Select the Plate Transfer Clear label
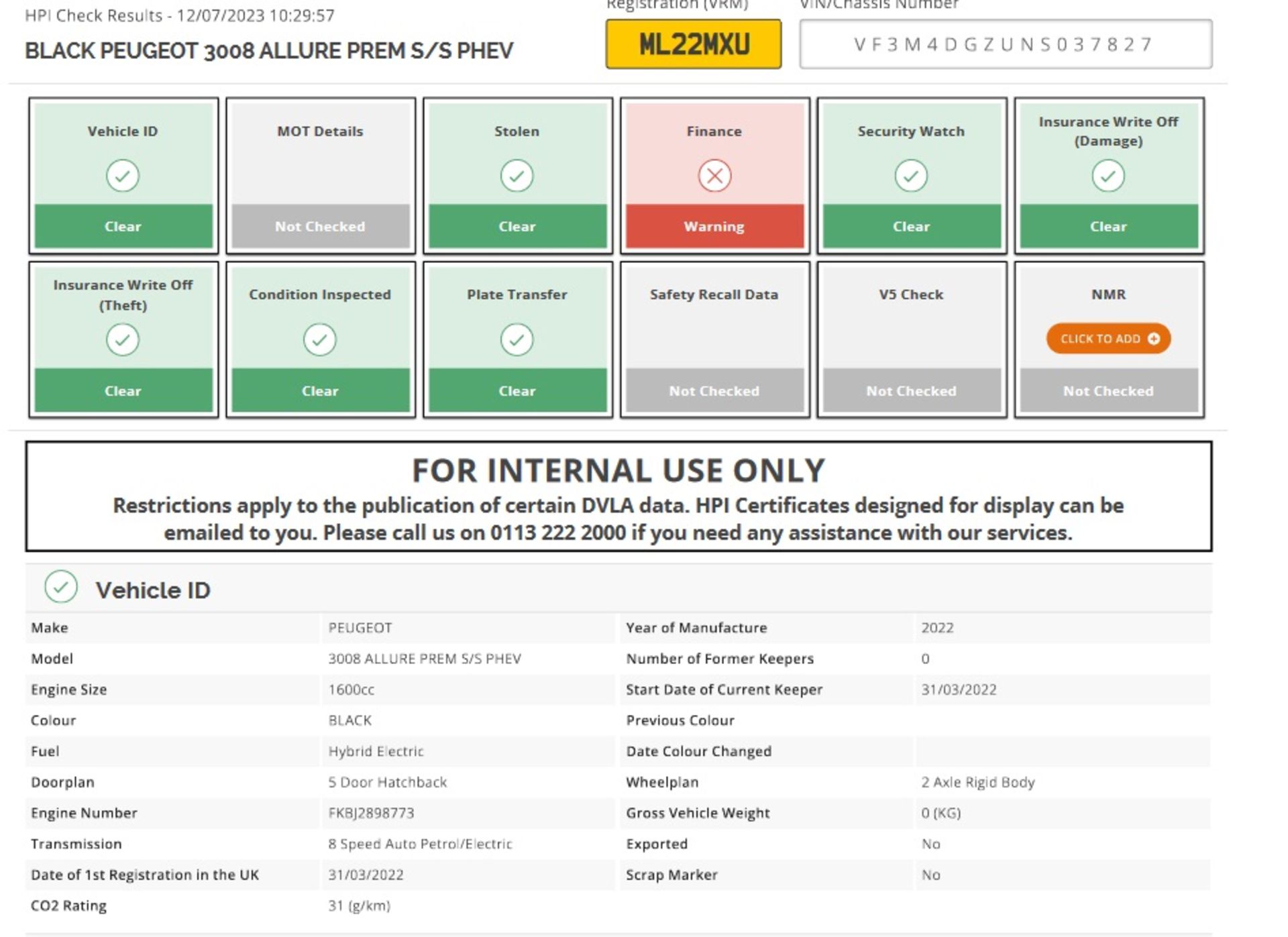The height and width of the screenshot is (937, 1288). (x=517, y=390)
